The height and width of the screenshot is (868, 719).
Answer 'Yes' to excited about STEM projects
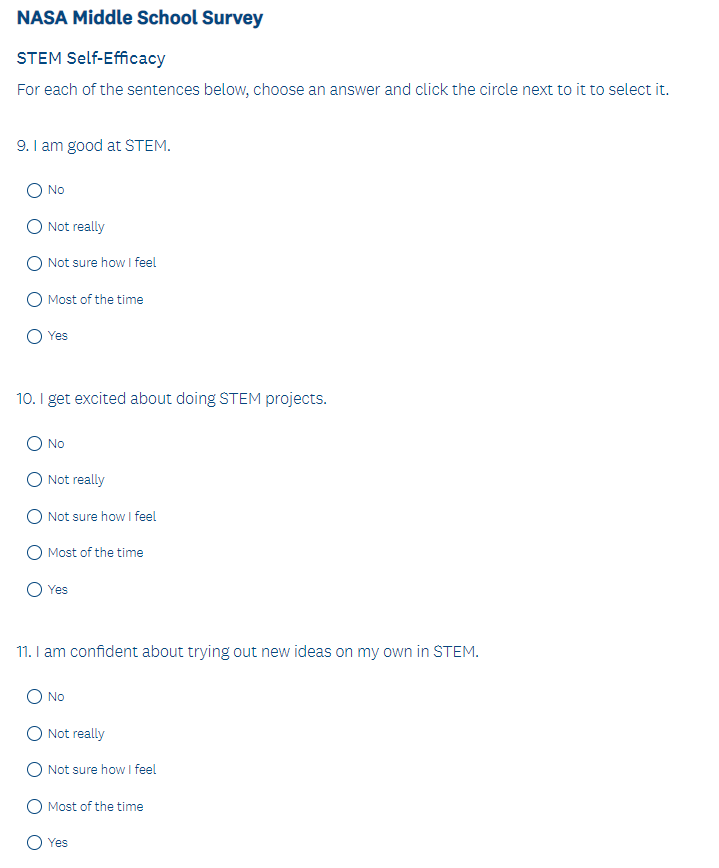point(35,589)
